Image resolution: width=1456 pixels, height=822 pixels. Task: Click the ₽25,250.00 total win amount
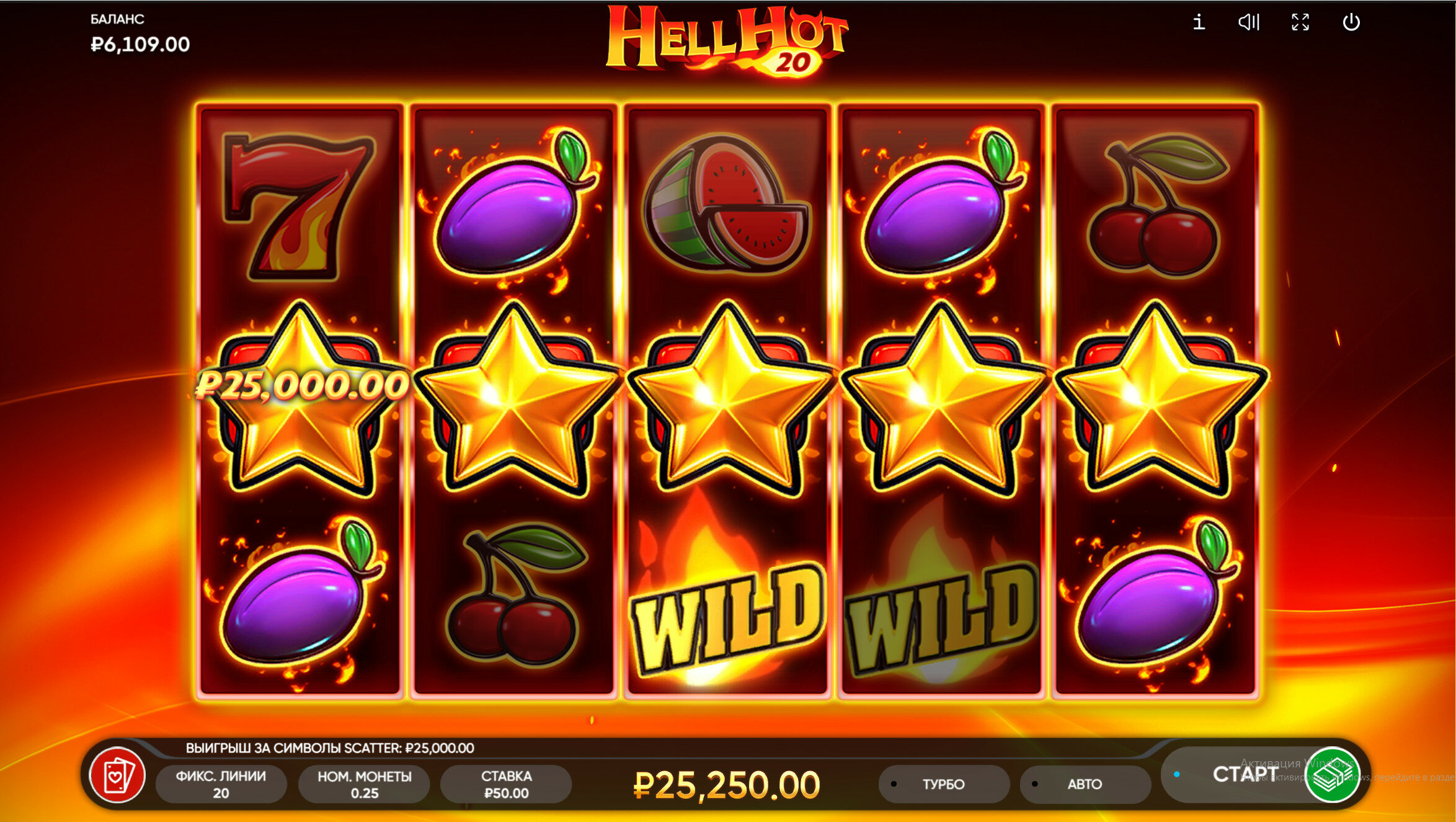[726, 785]
